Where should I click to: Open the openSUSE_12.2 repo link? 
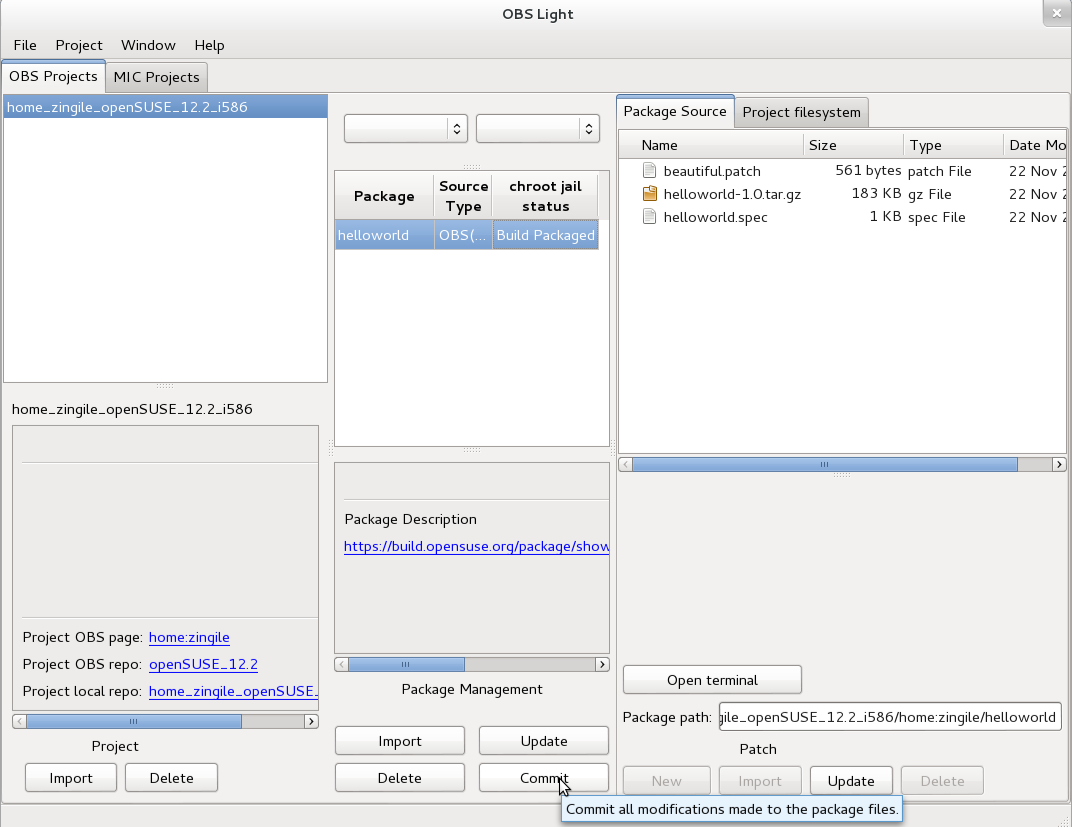point(203,664)
